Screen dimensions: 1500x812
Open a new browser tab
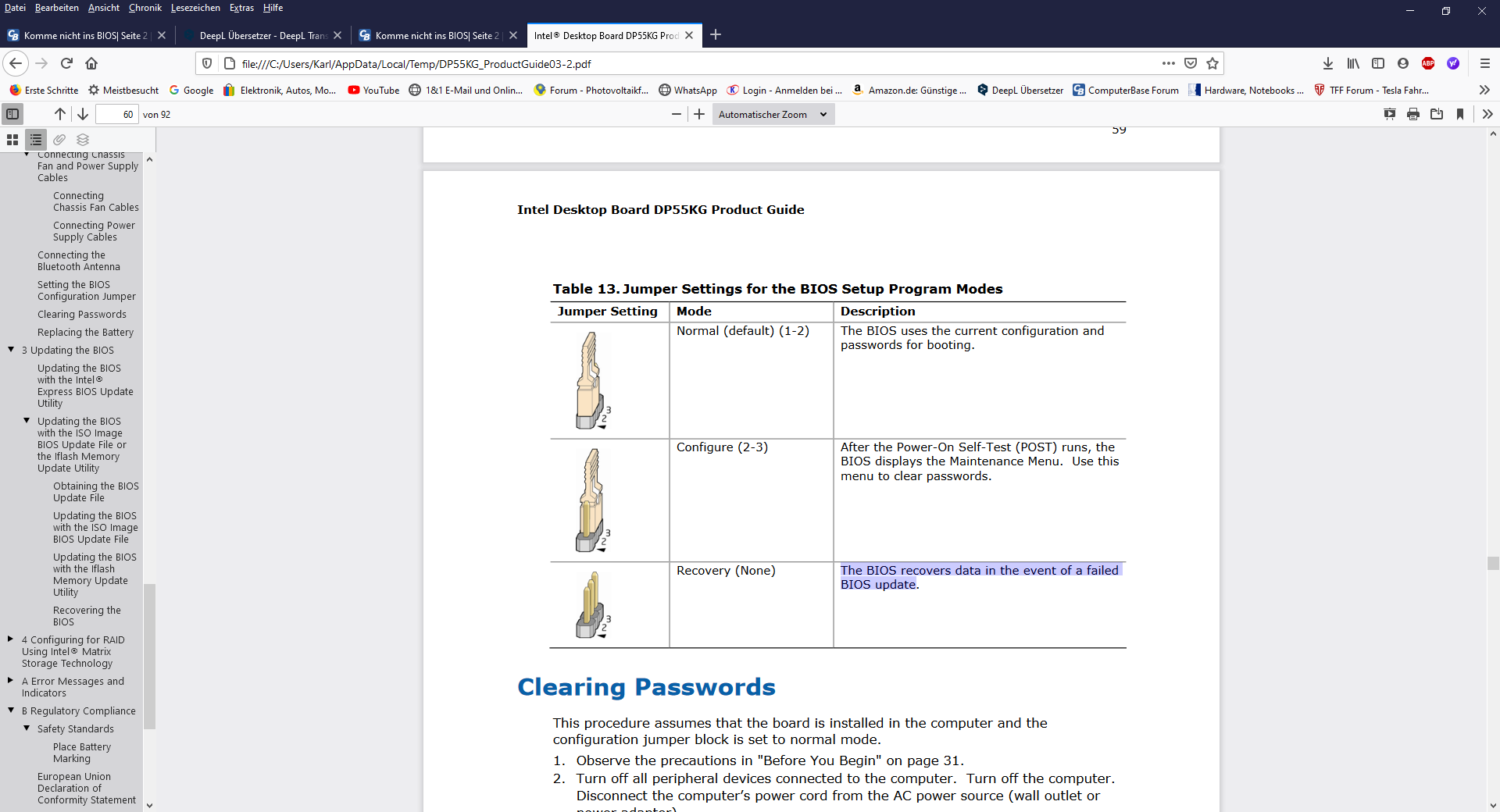pyautogui.click(x=716, y=34)
